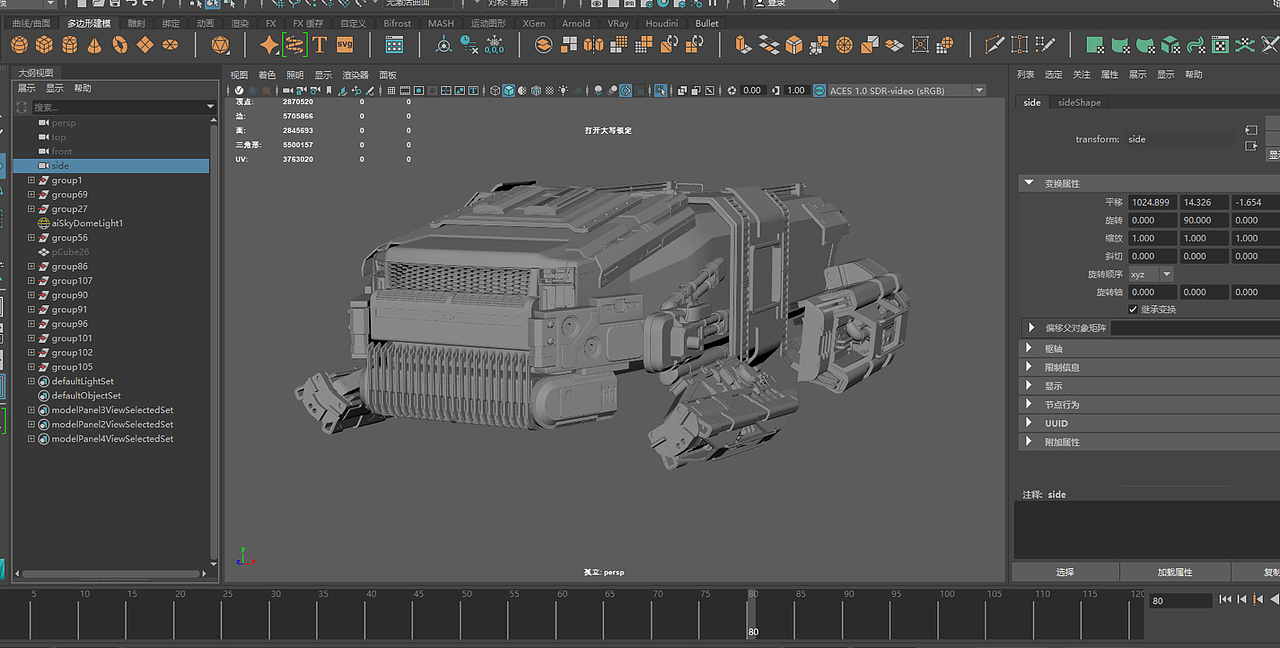Expand the group69 node in outliner
The height and width of the screenshot is (648, 1280).
coord(31,195)
